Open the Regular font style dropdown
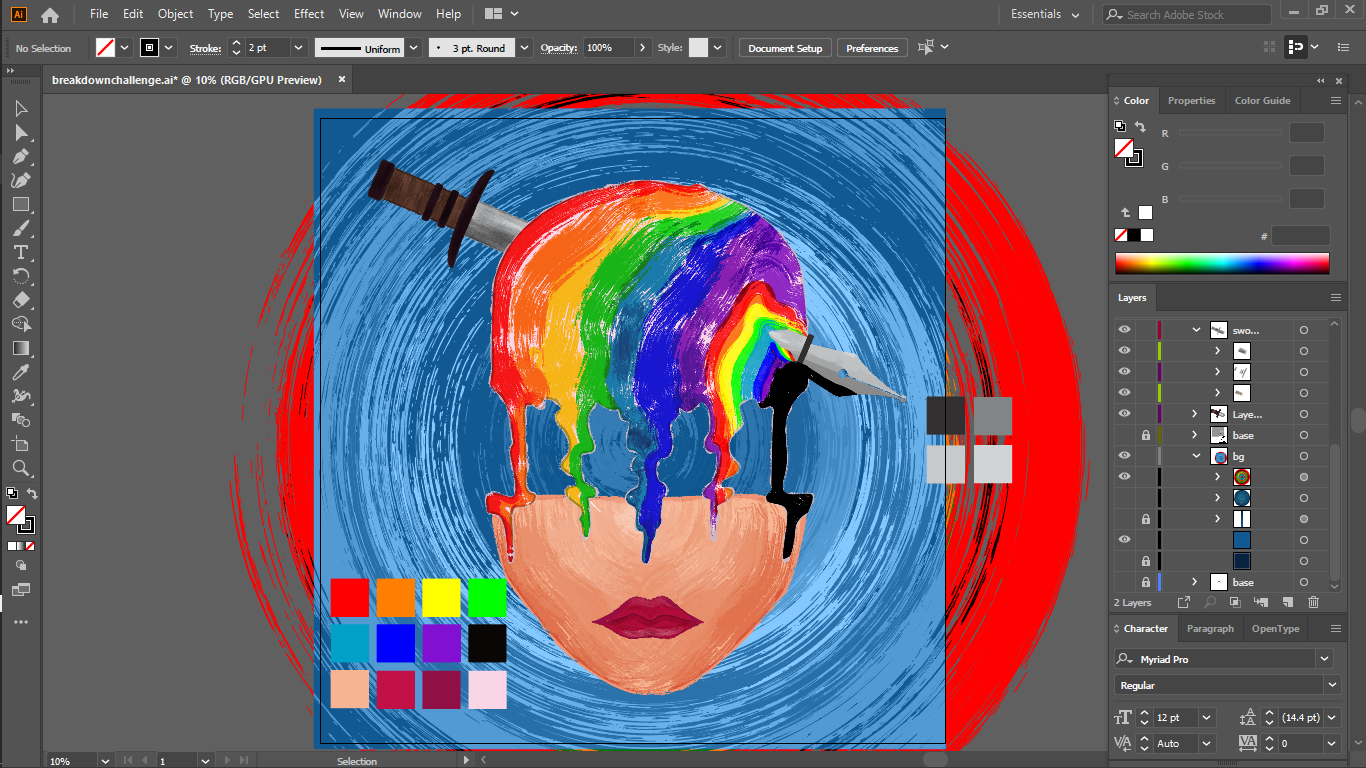 tap(1331, 685)
